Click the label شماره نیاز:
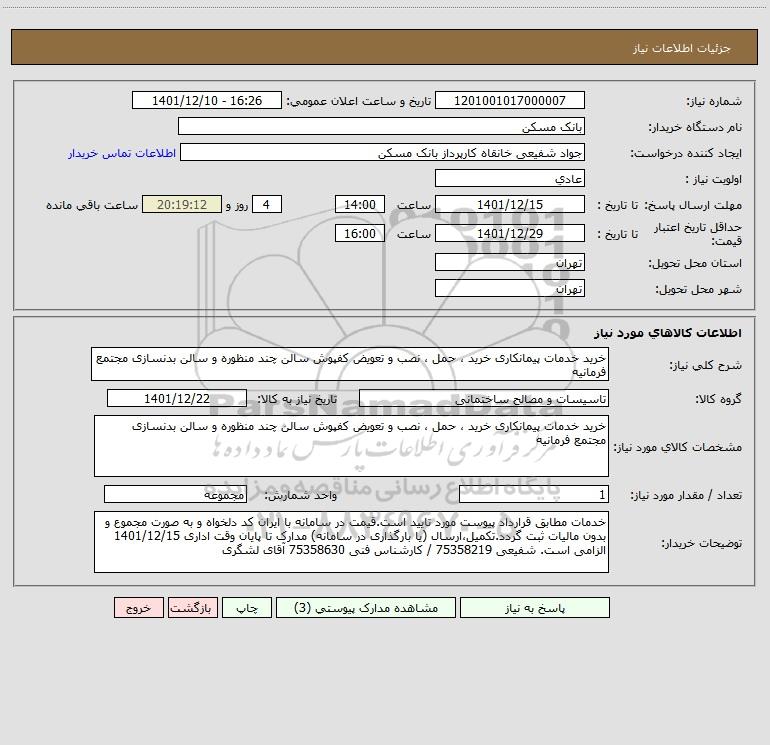The image size is (770, 745). point(714,101)
